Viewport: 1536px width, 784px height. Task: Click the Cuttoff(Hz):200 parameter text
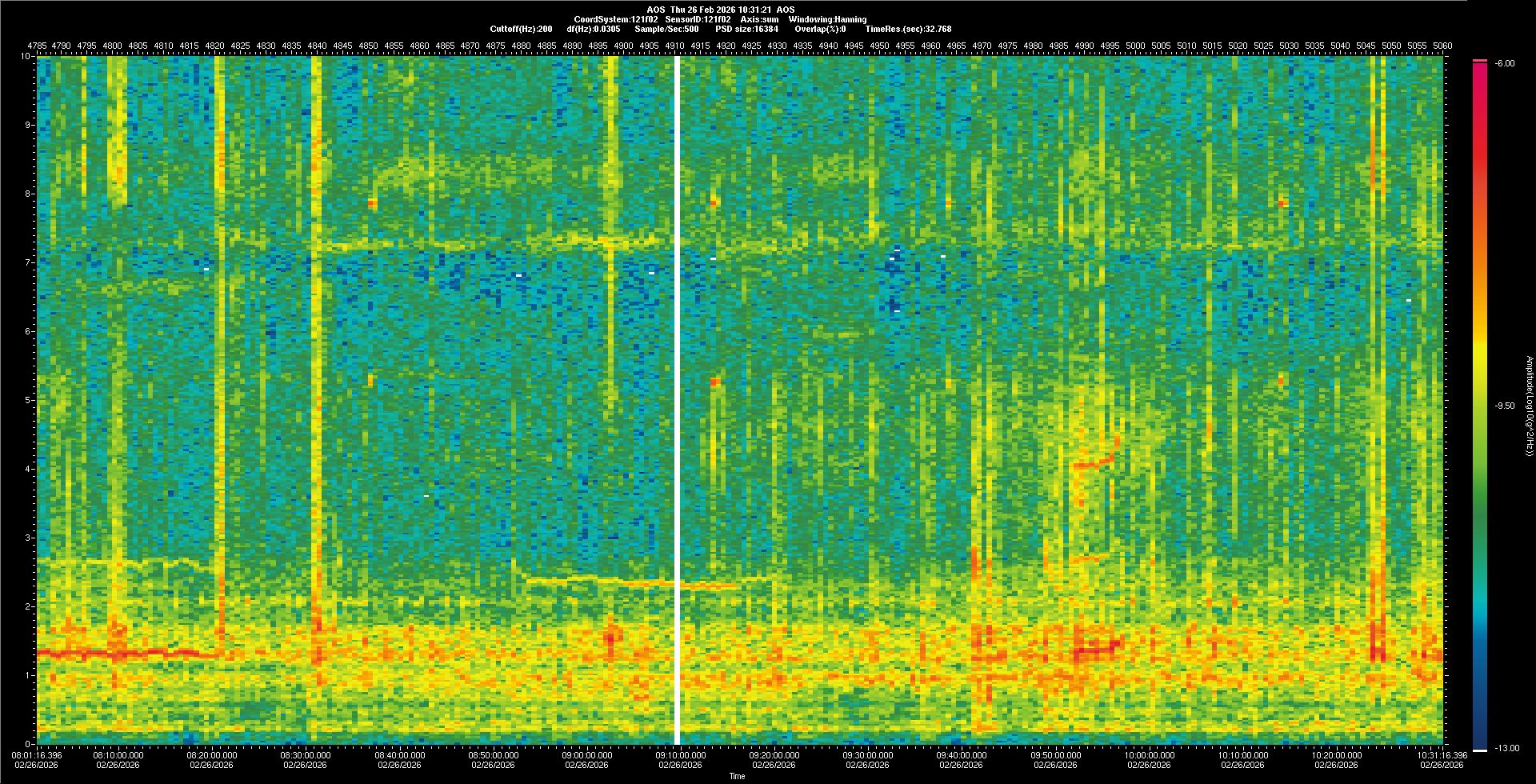tap(521, 29)
